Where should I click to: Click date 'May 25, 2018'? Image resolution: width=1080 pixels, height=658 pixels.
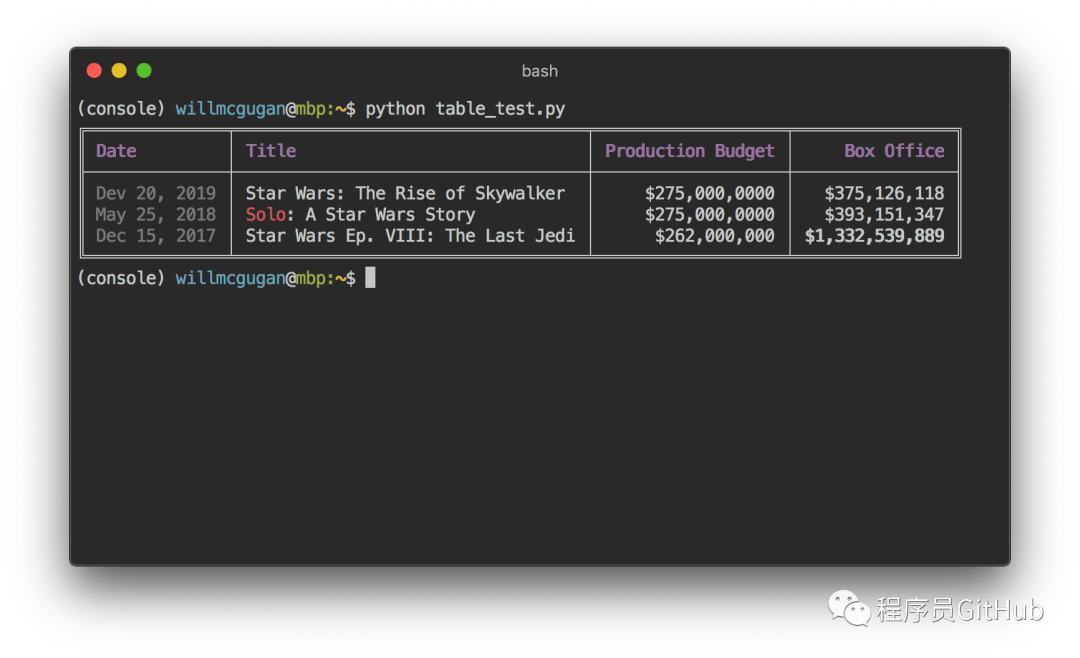point(156,214)
